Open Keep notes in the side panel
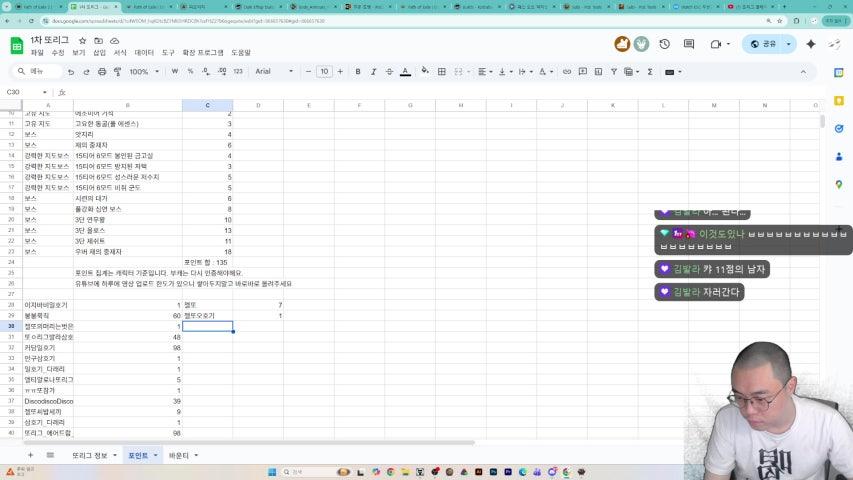The width and height of the screenshot is (853, 480). [839, 101]
